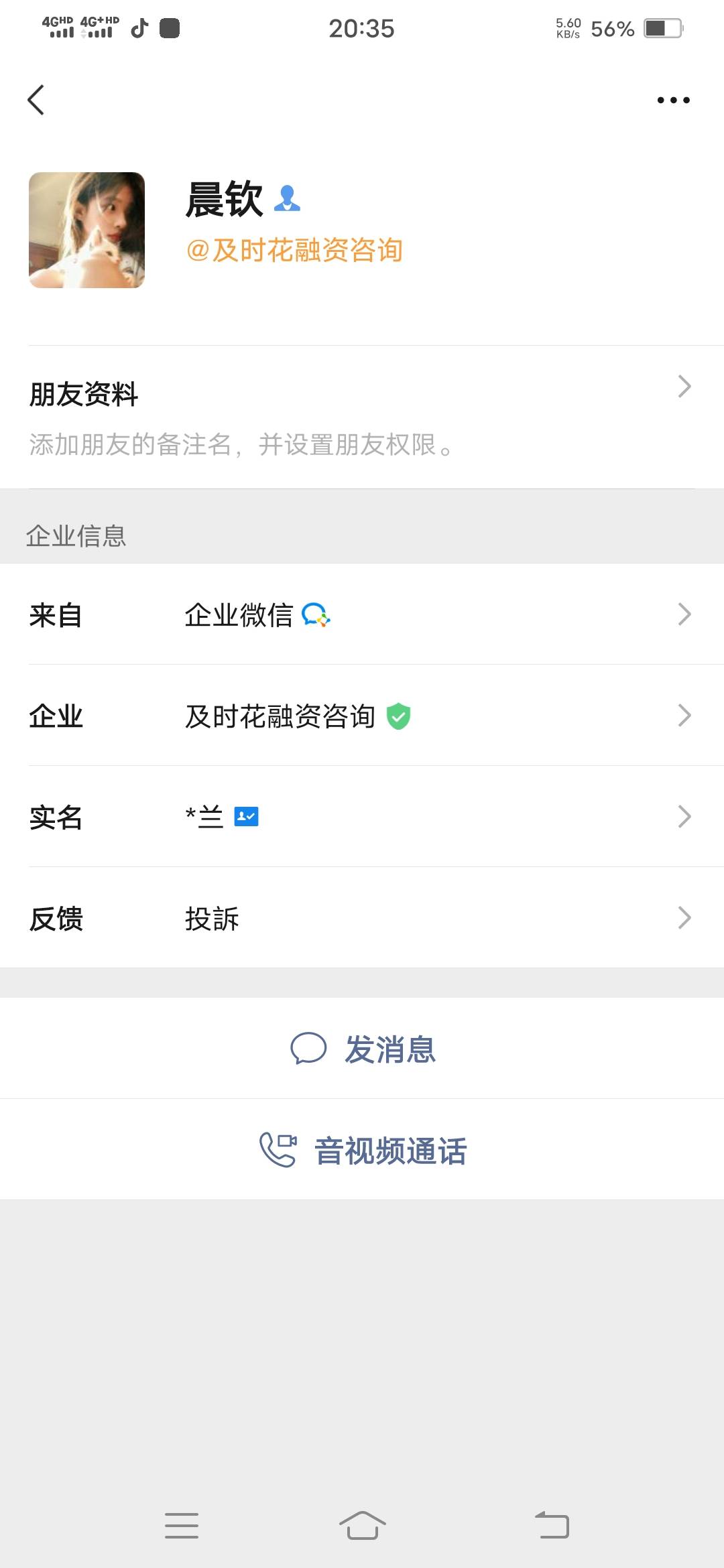This screenshot has width=724, height=1568.
Task: Tap the audio-video call phone icon
Action: 278,1150
